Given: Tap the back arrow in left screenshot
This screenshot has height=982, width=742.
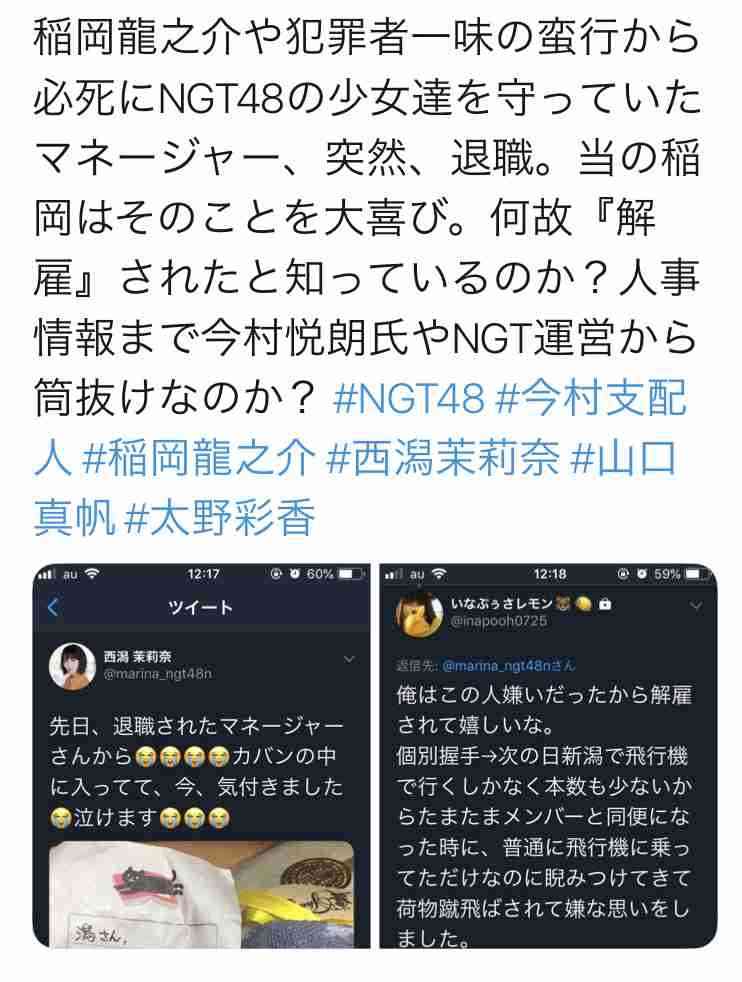Looking at the screenshot, I should click(x=54, y=607).
